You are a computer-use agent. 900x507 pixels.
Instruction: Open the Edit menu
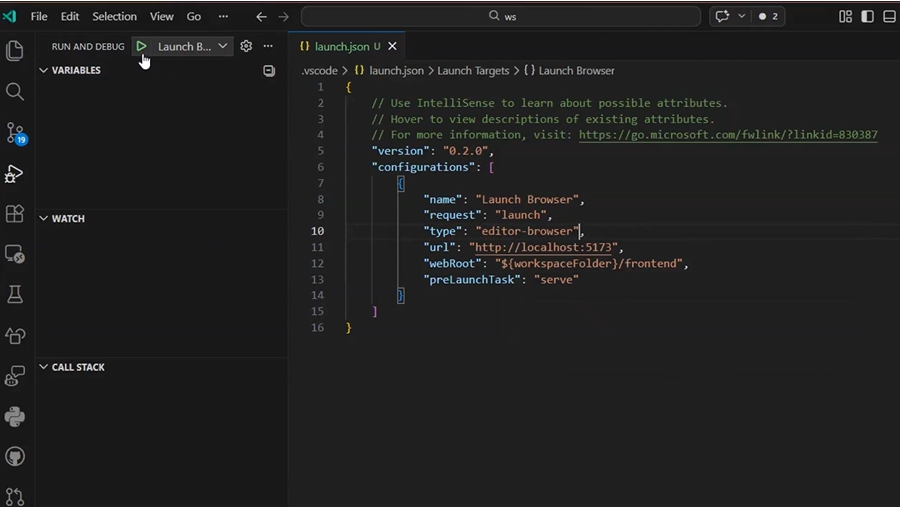click(70, 16)
